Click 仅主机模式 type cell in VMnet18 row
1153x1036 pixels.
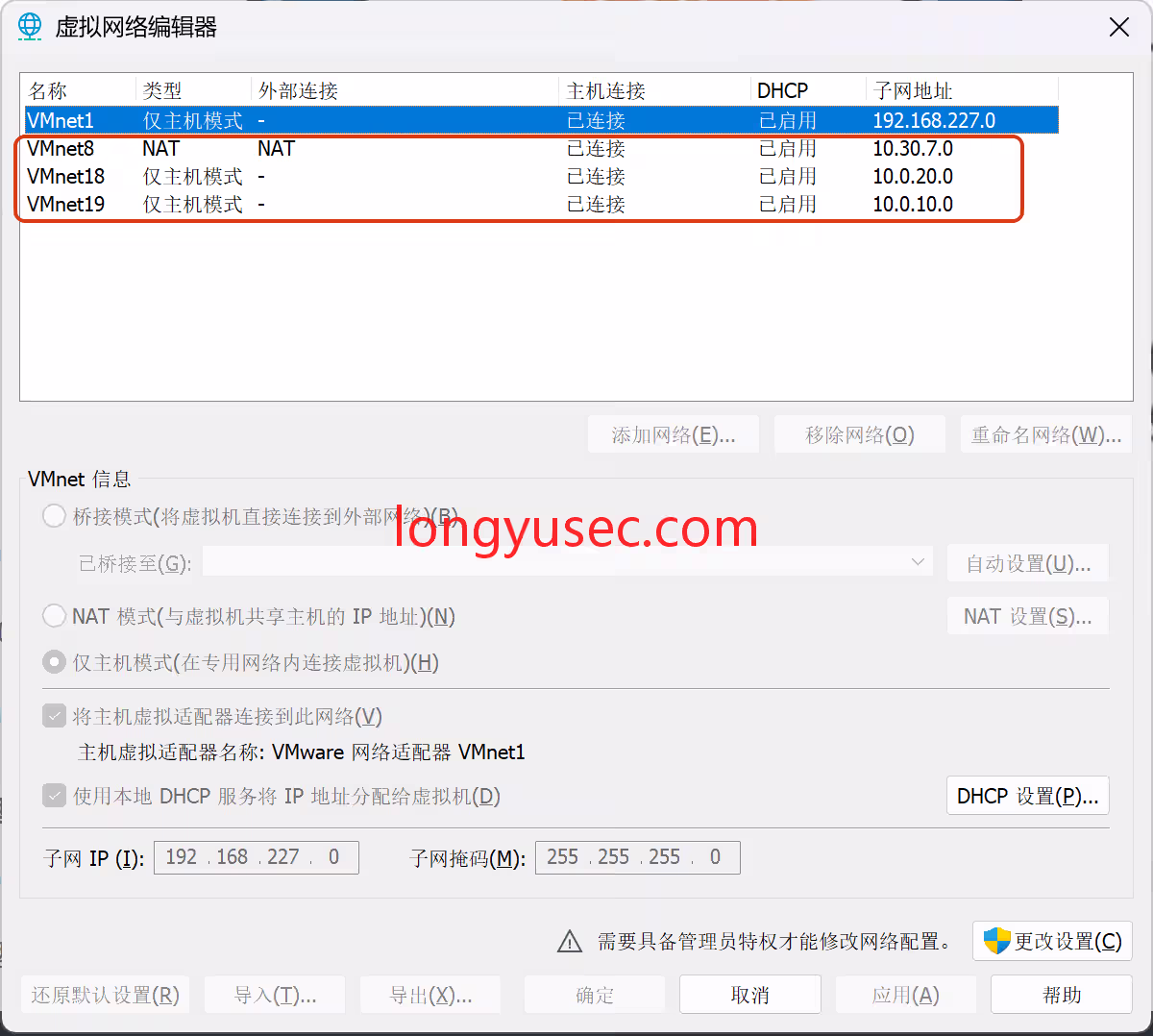[193, 176]
